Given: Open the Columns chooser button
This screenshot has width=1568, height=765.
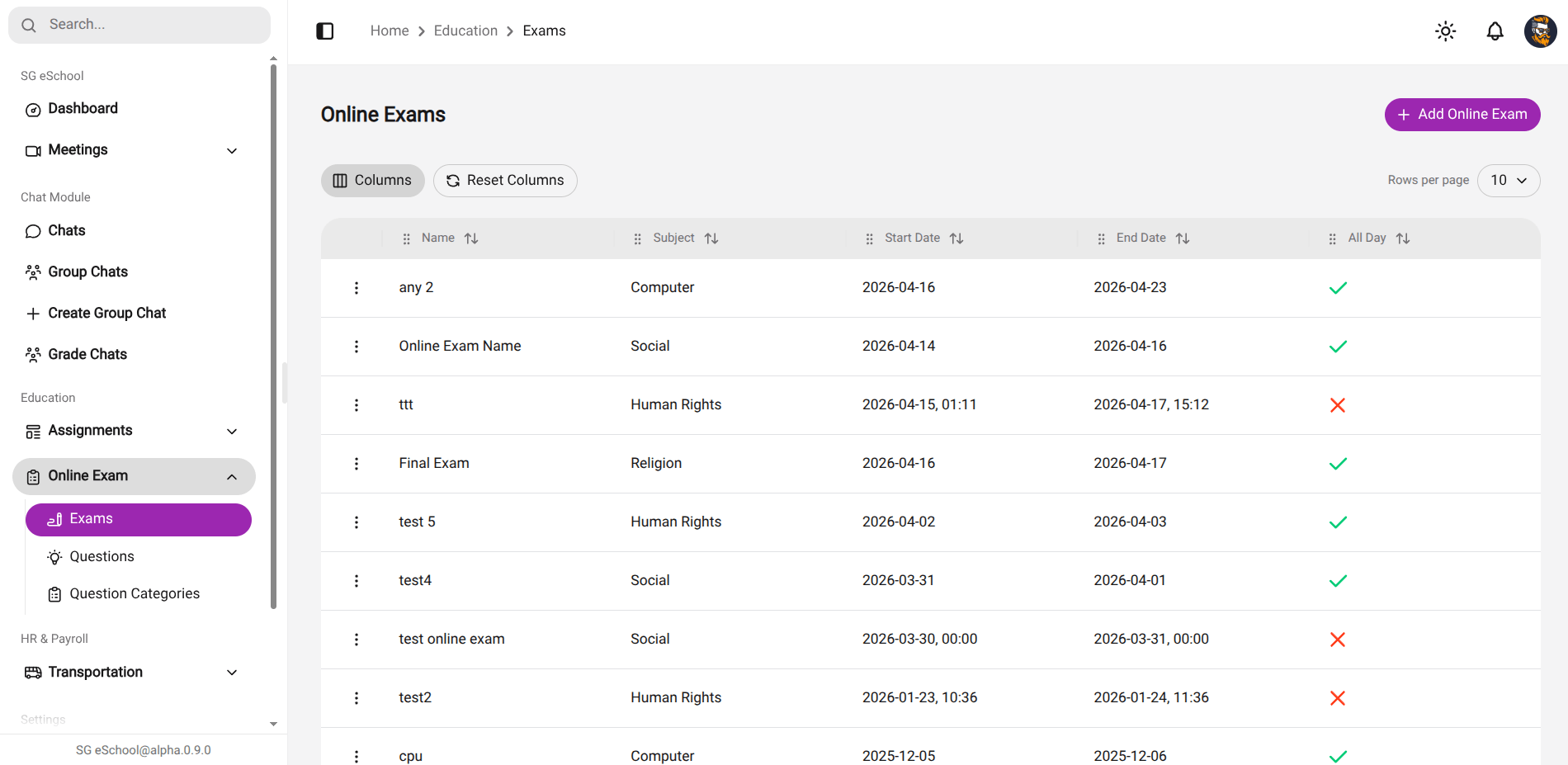Looking at the screenshot, I should [x=373, y=181].
